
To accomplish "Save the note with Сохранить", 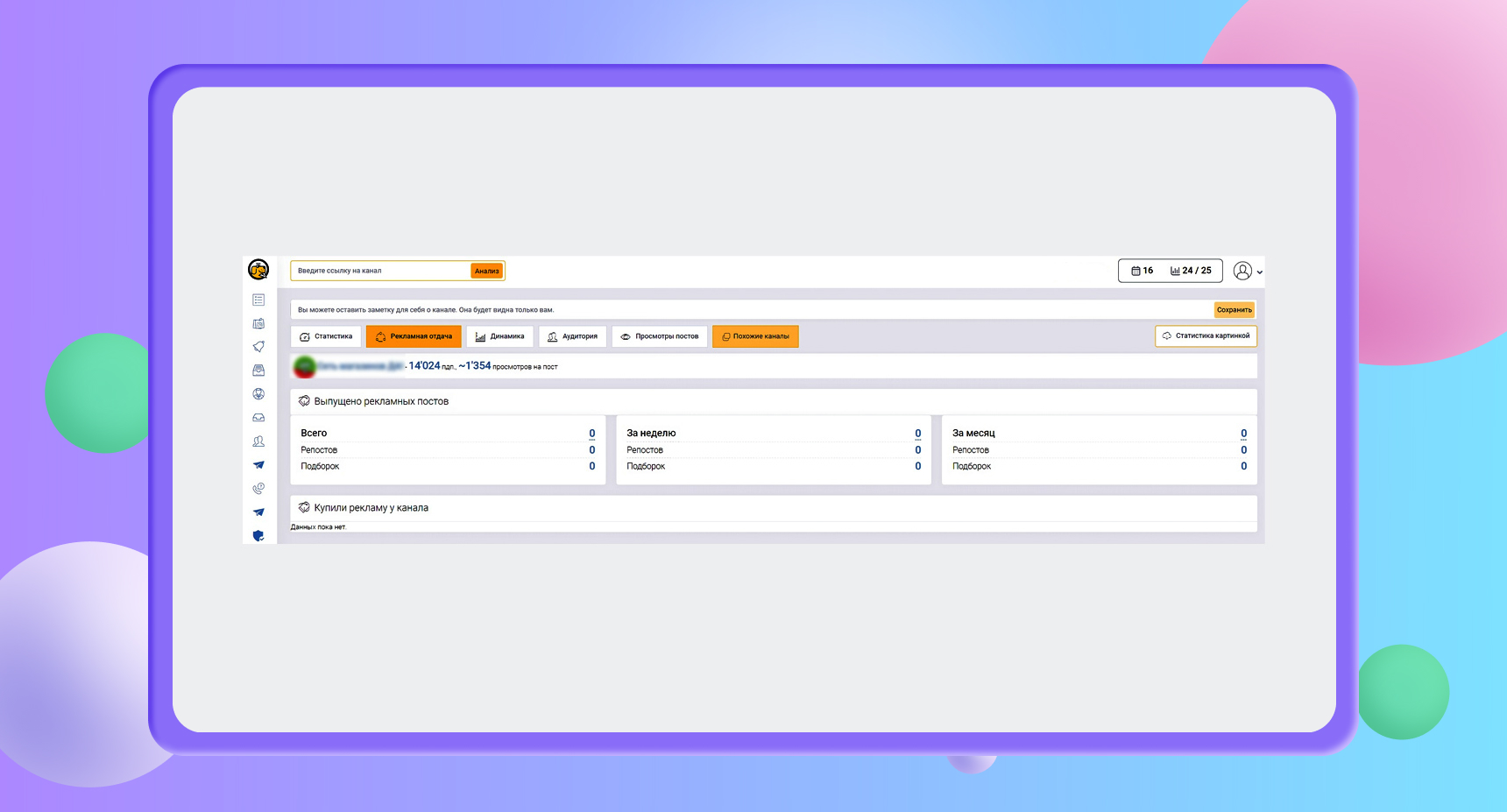I will 1234,309.
